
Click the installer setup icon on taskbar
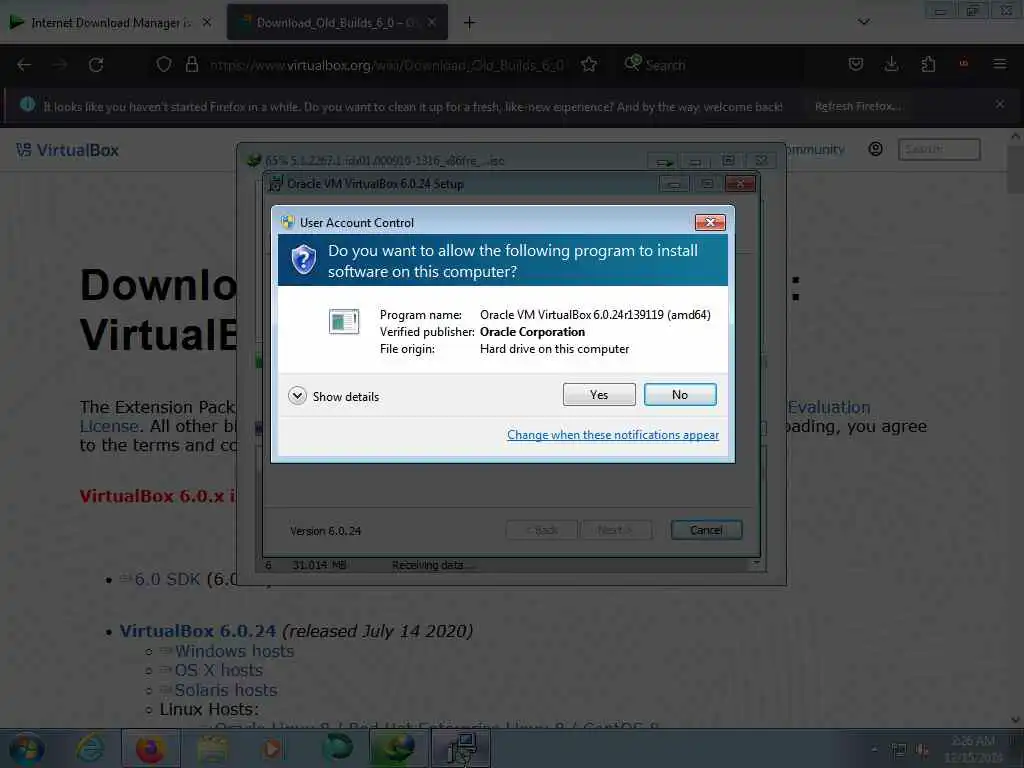461,748
